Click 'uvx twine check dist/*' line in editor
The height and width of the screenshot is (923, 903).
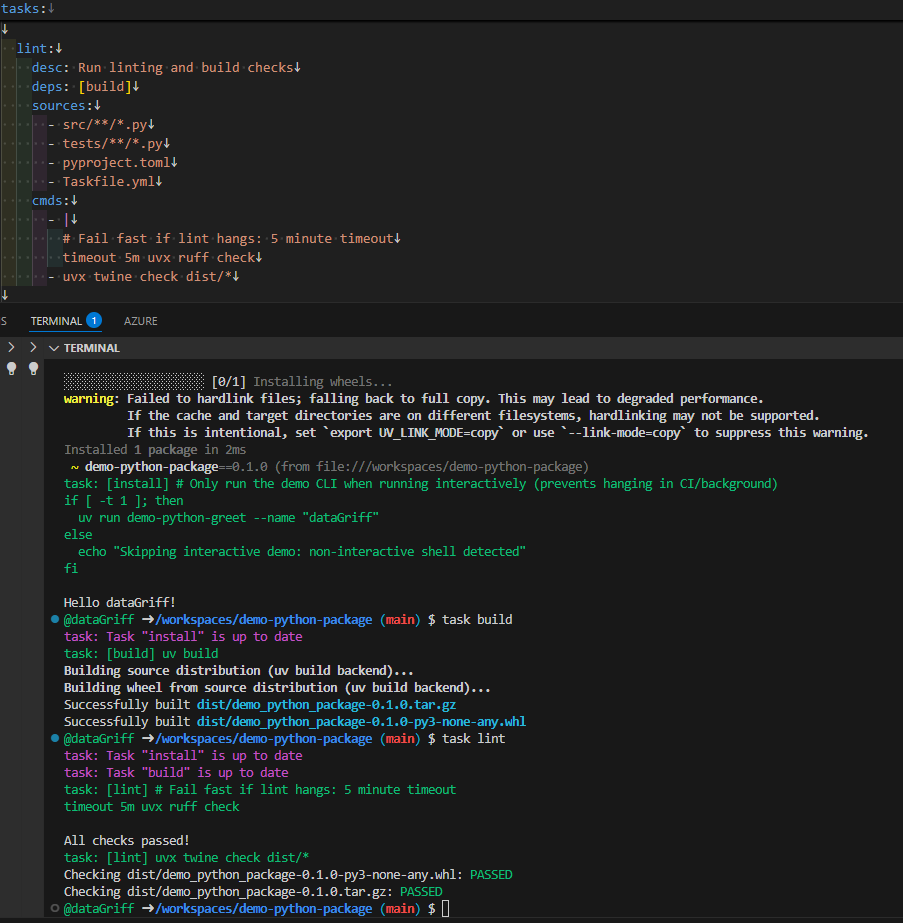(x=147, y=276)
